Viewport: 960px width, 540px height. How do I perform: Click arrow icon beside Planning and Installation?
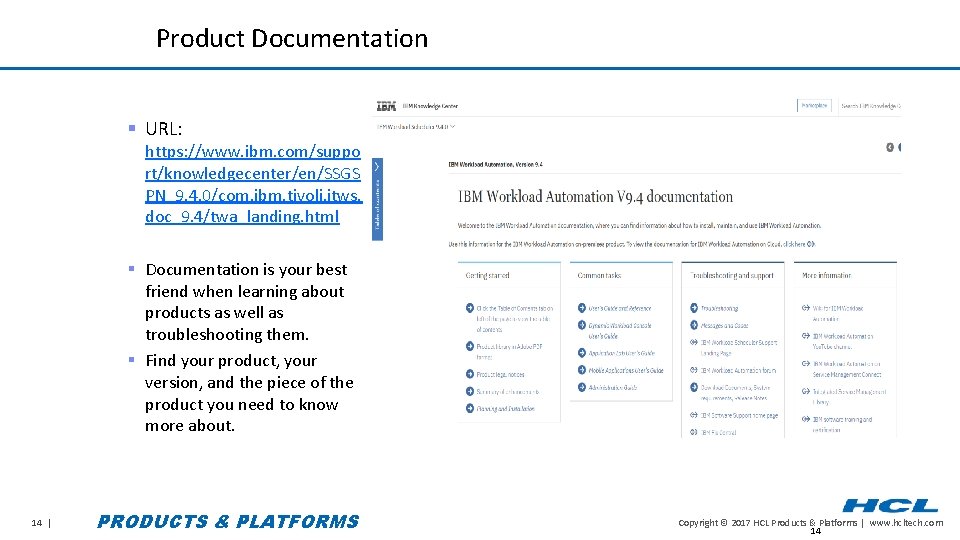[x=470, y=408]
